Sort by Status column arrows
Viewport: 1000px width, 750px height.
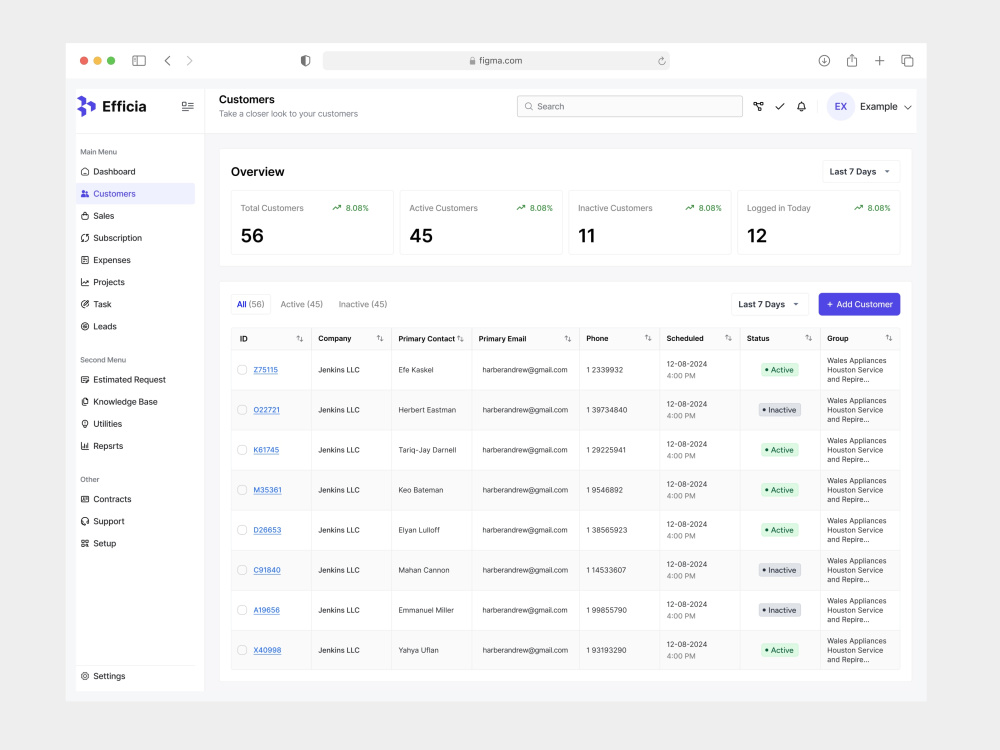pos(809,338)
